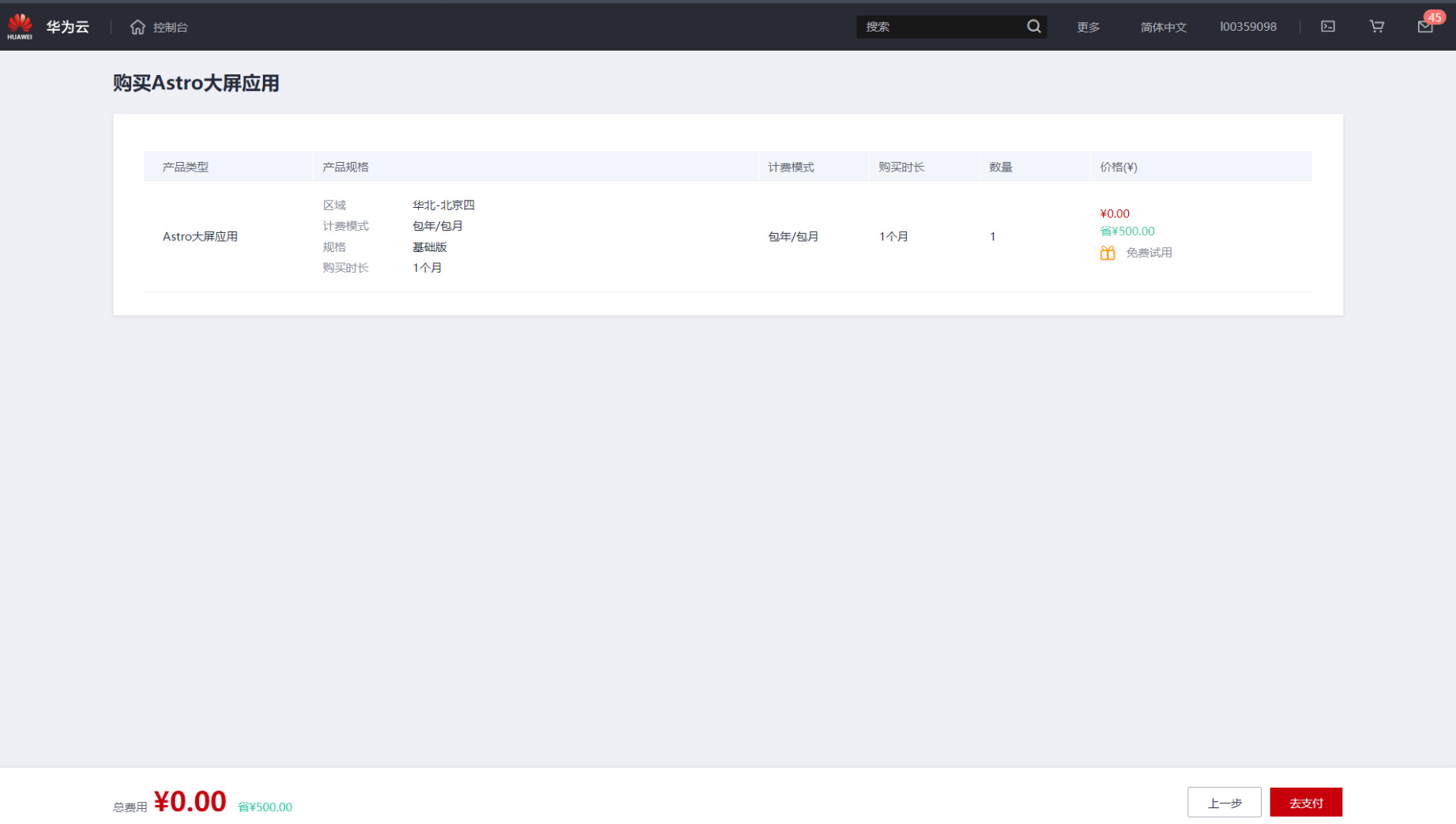Click the page title 购买Astro大屏应用
The height and width of the screenshot is (824, 1456).
[196, 83]
